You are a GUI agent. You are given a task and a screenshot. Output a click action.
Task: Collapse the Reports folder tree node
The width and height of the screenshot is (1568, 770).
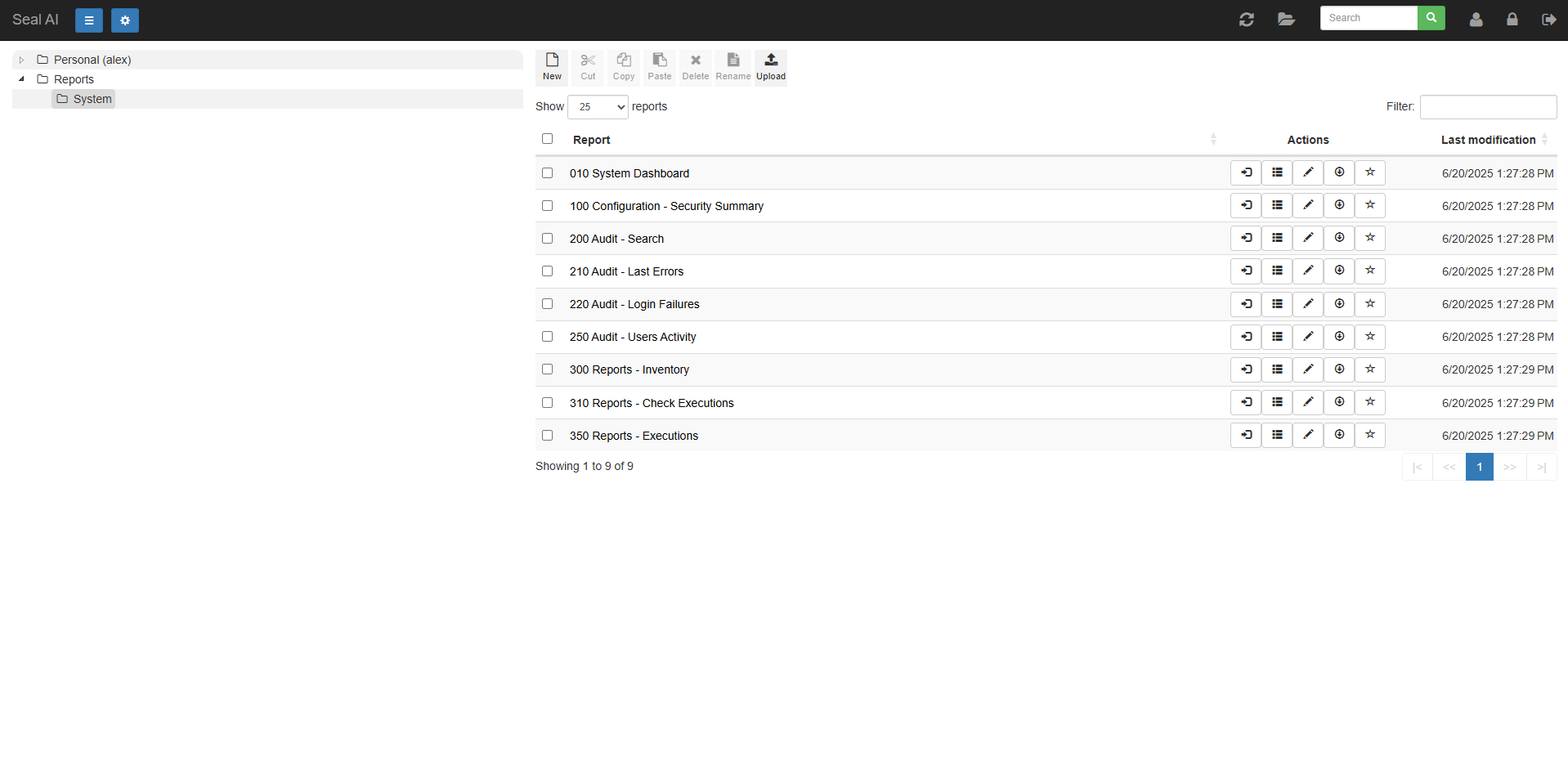pyautogui.click(x=21, y=79)
